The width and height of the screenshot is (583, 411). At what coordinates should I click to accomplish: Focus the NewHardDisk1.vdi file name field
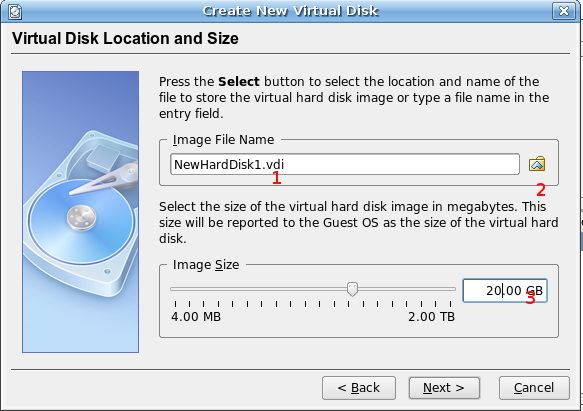click(345, 164)
